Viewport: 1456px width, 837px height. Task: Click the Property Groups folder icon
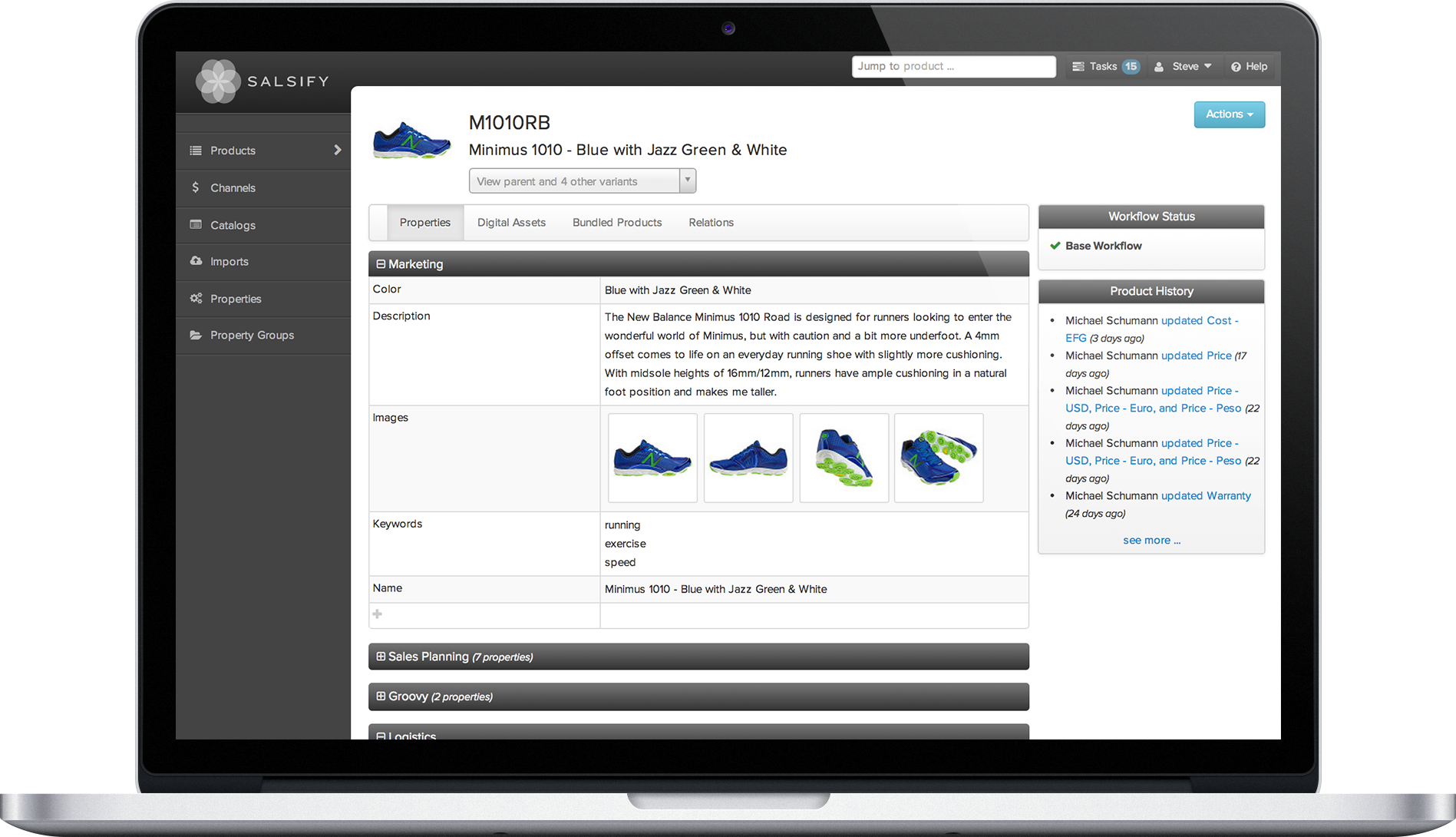click(196, 336)
